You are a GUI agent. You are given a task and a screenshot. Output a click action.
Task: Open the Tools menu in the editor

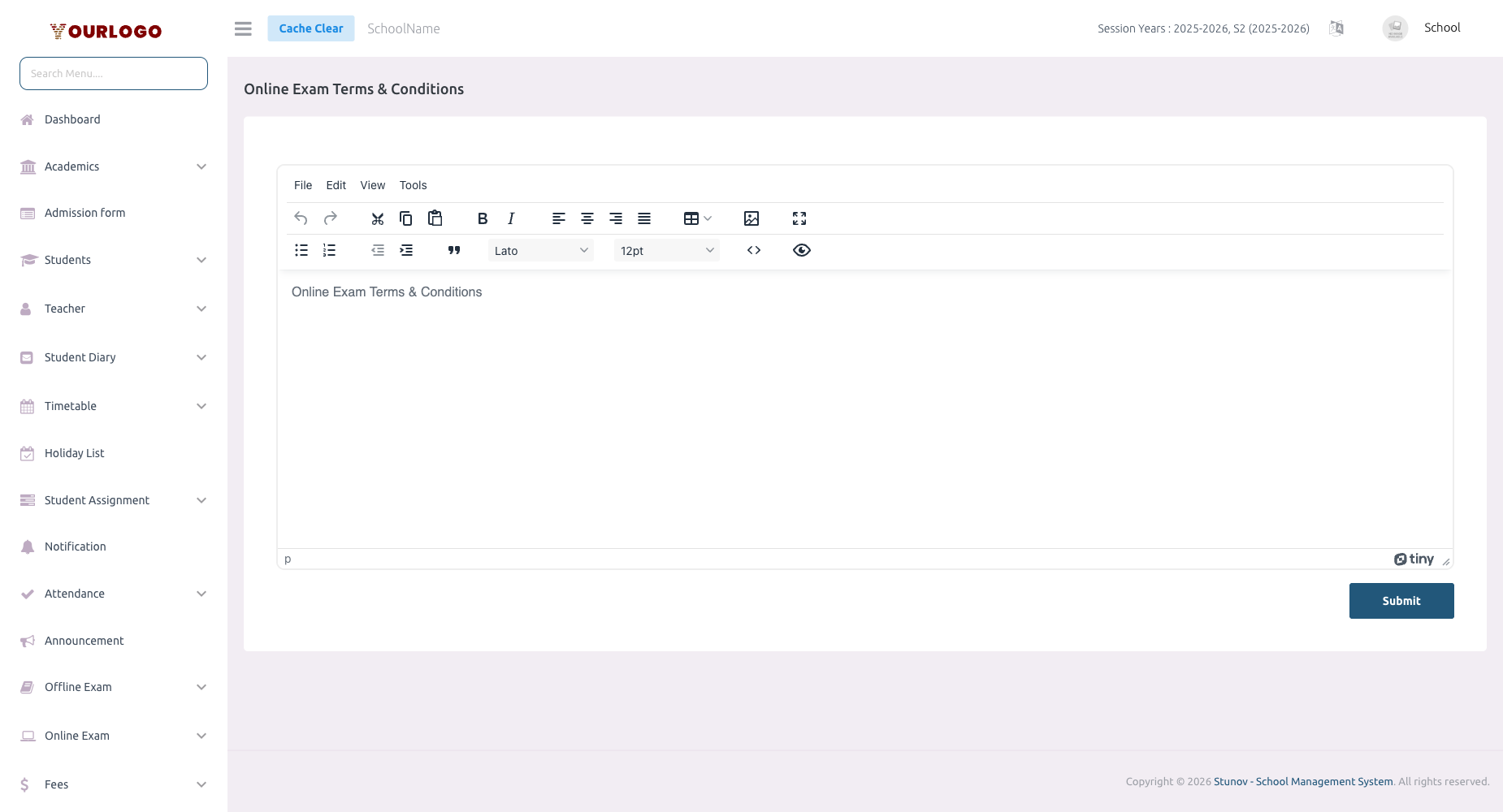tap(413, 185)
